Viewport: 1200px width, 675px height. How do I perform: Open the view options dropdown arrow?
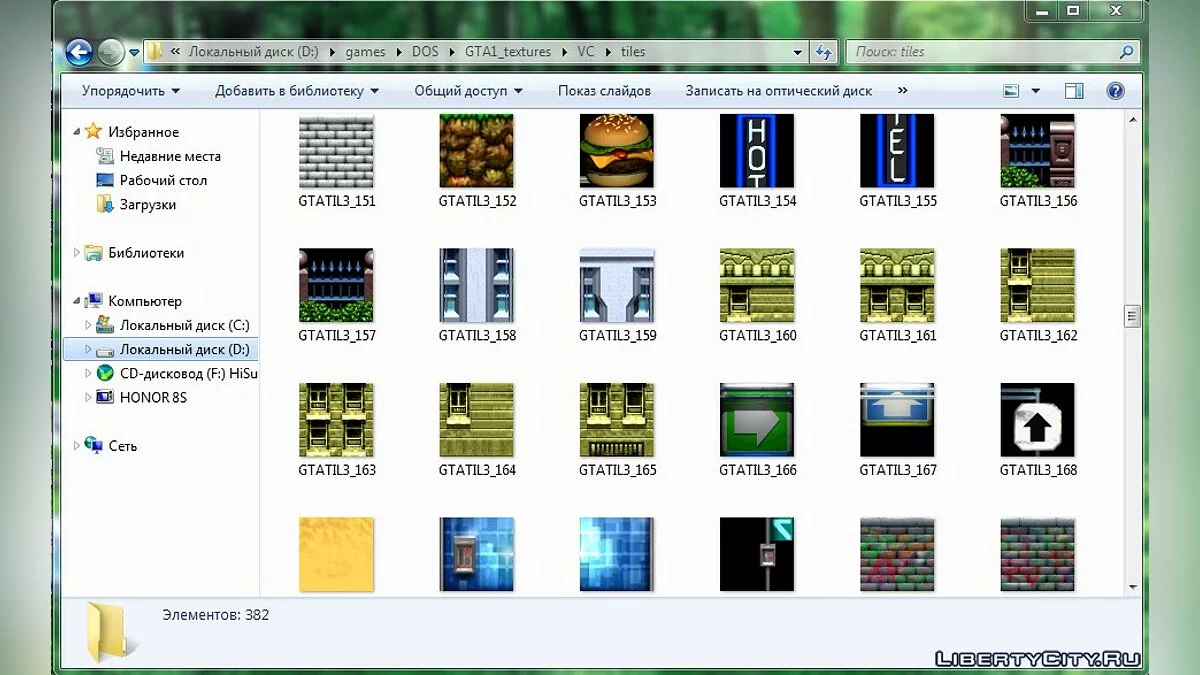[1036, 91]
